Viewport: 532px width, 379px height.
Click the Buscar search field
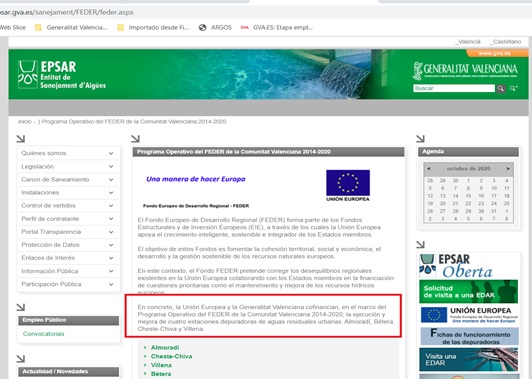[454, 88]
